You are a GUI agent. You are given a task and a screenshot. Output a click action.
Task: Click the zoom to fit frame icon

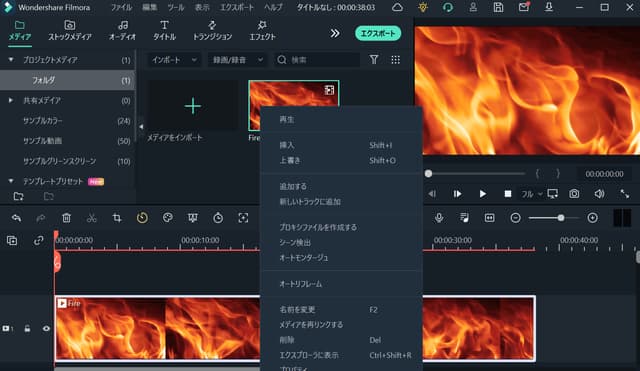[x=243, y=218]
